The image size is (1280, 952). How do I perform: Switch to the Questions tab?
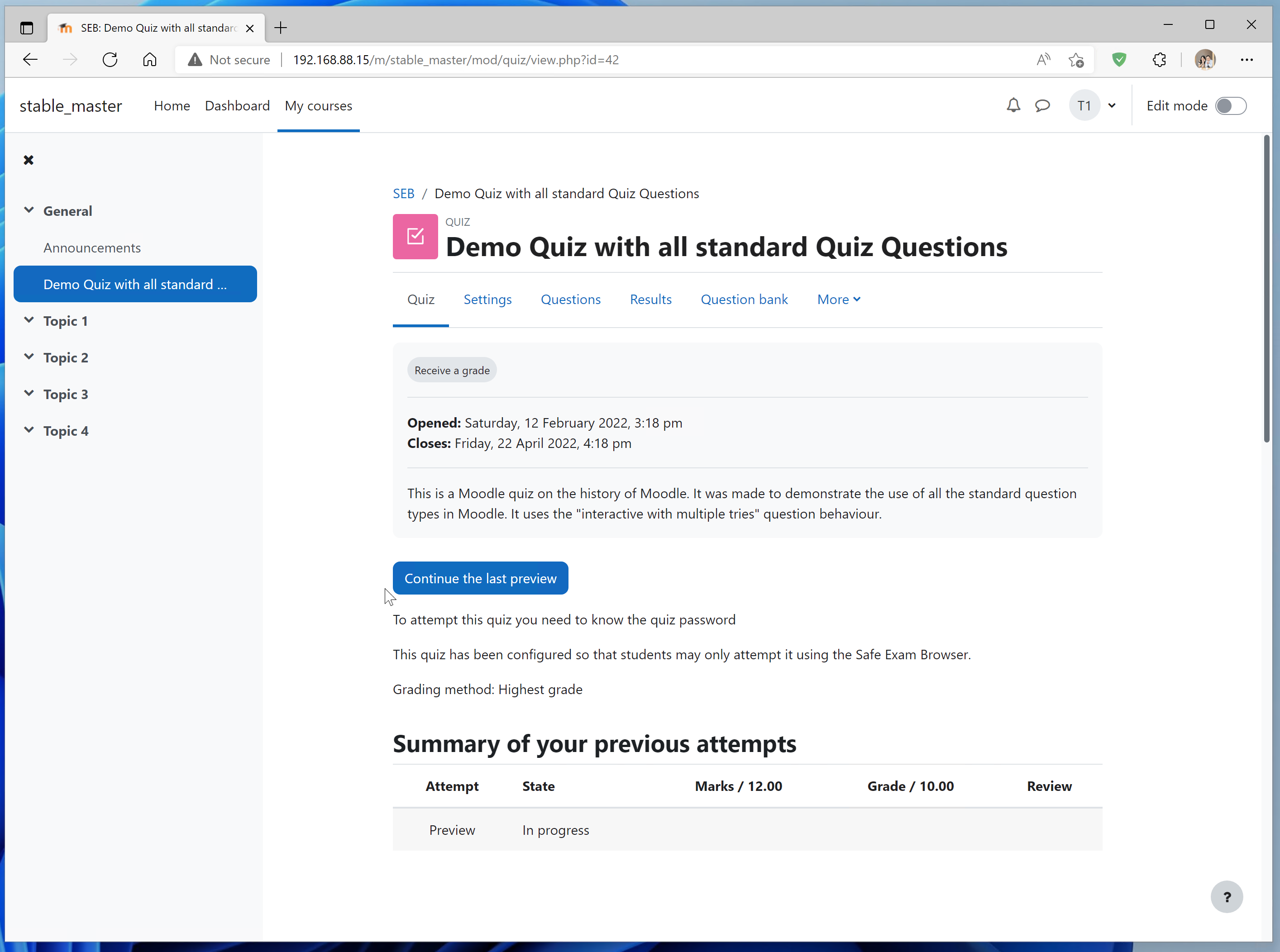point(571,300)
